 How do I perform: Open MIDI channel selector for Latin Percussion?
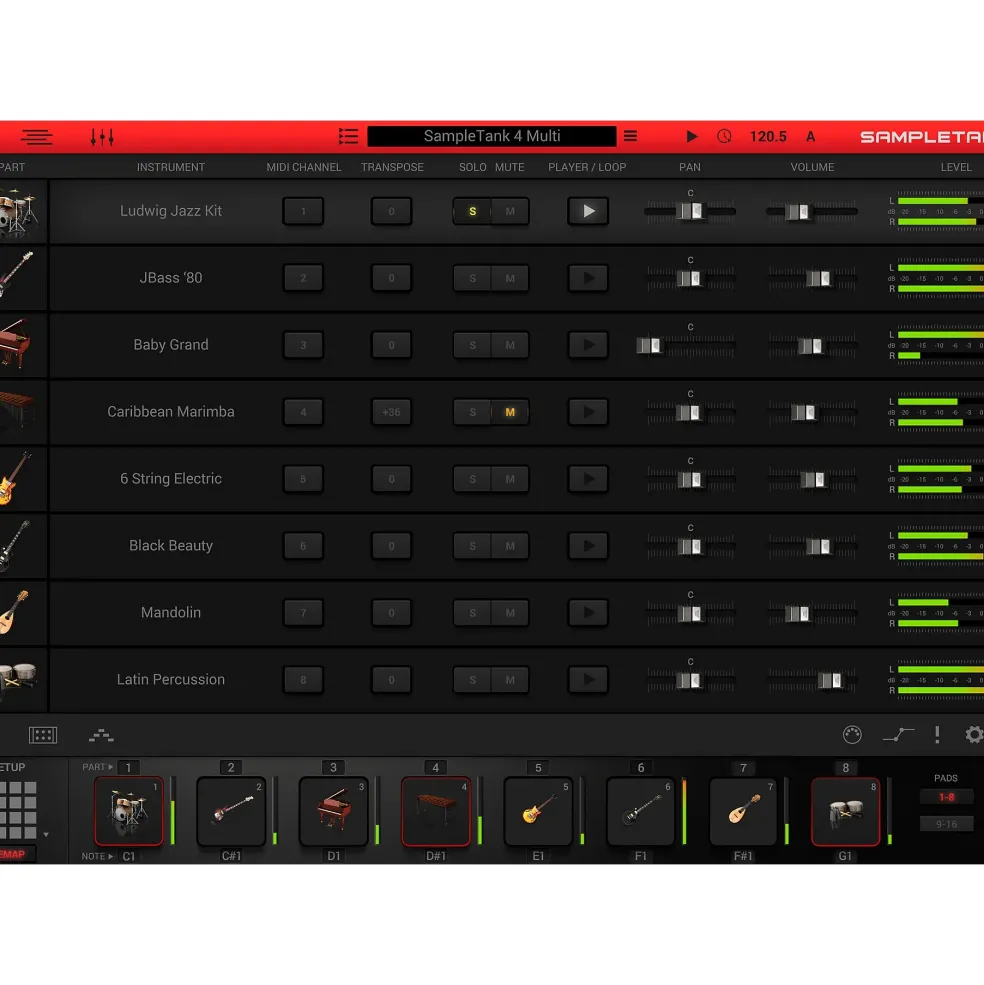(303, 680)
